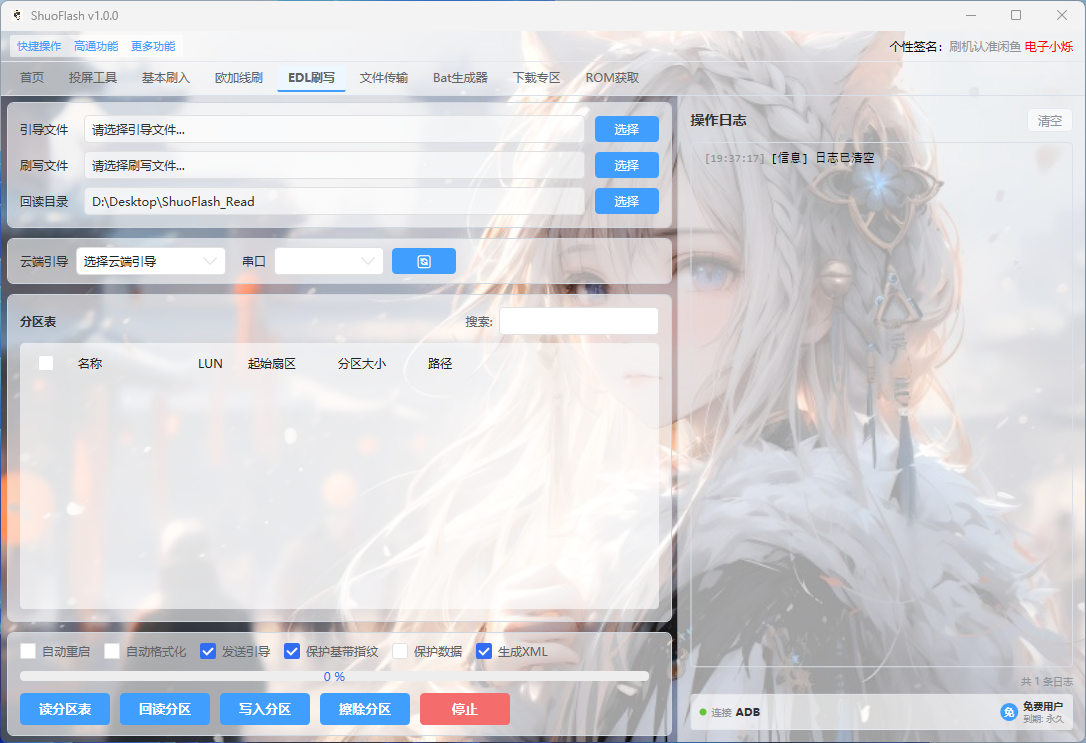Switch to the Bat生成器 tab
The height and width of the screenshot is (743, 1086).
pyautogui.click(x=460, y=78)
